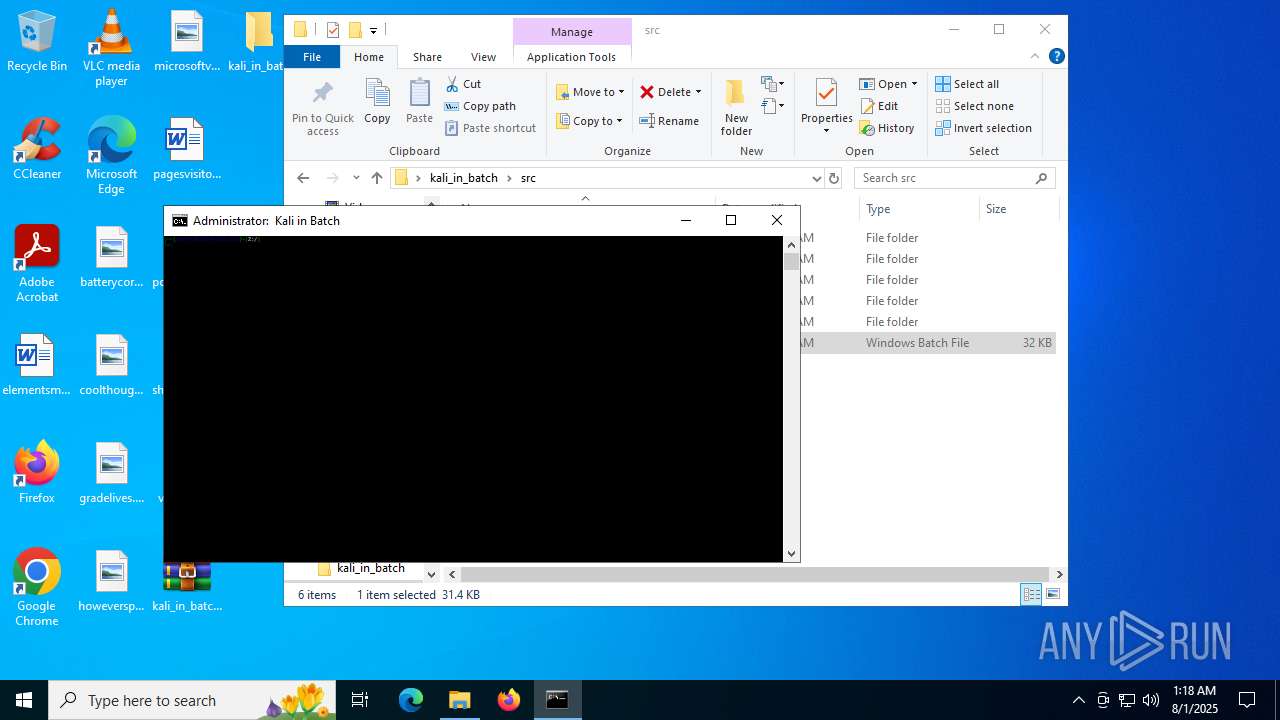Click the Size column header
The width and height of the screenshot is (1280, 720).
(x=1018, y=209)
